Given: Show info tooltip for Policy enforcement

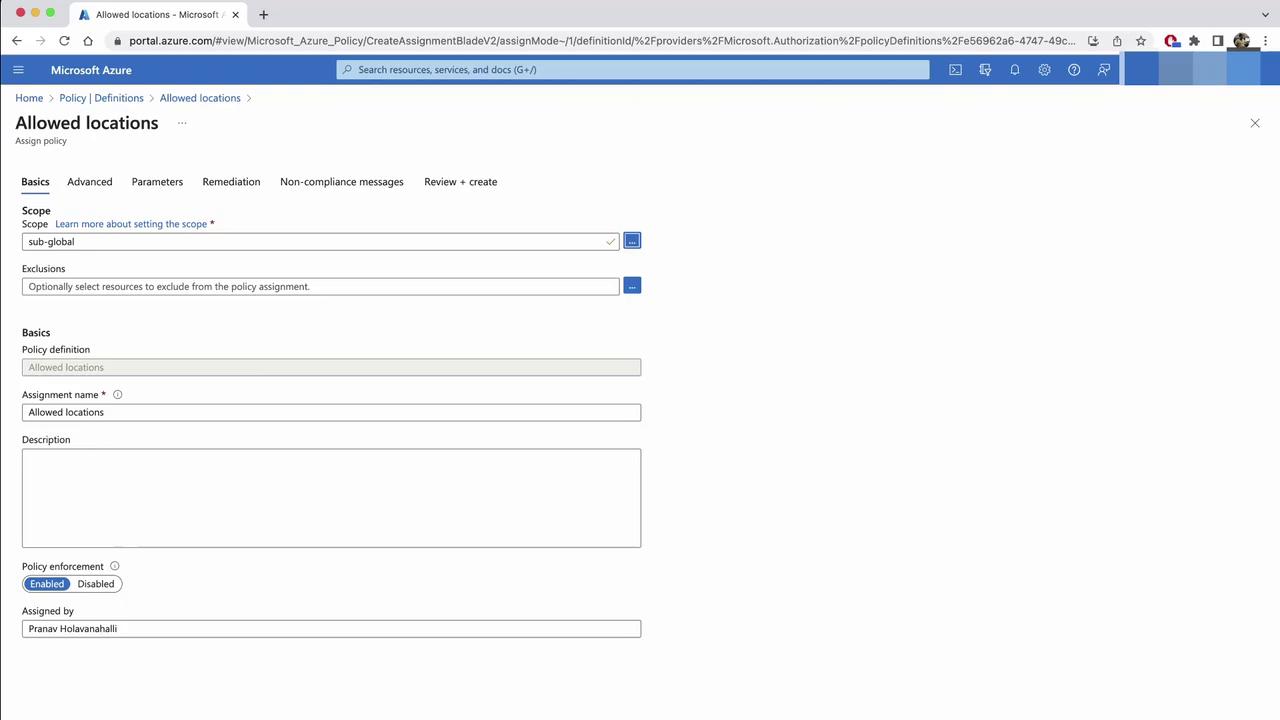Looking at the screenshot, I should (x=114, y=566).
